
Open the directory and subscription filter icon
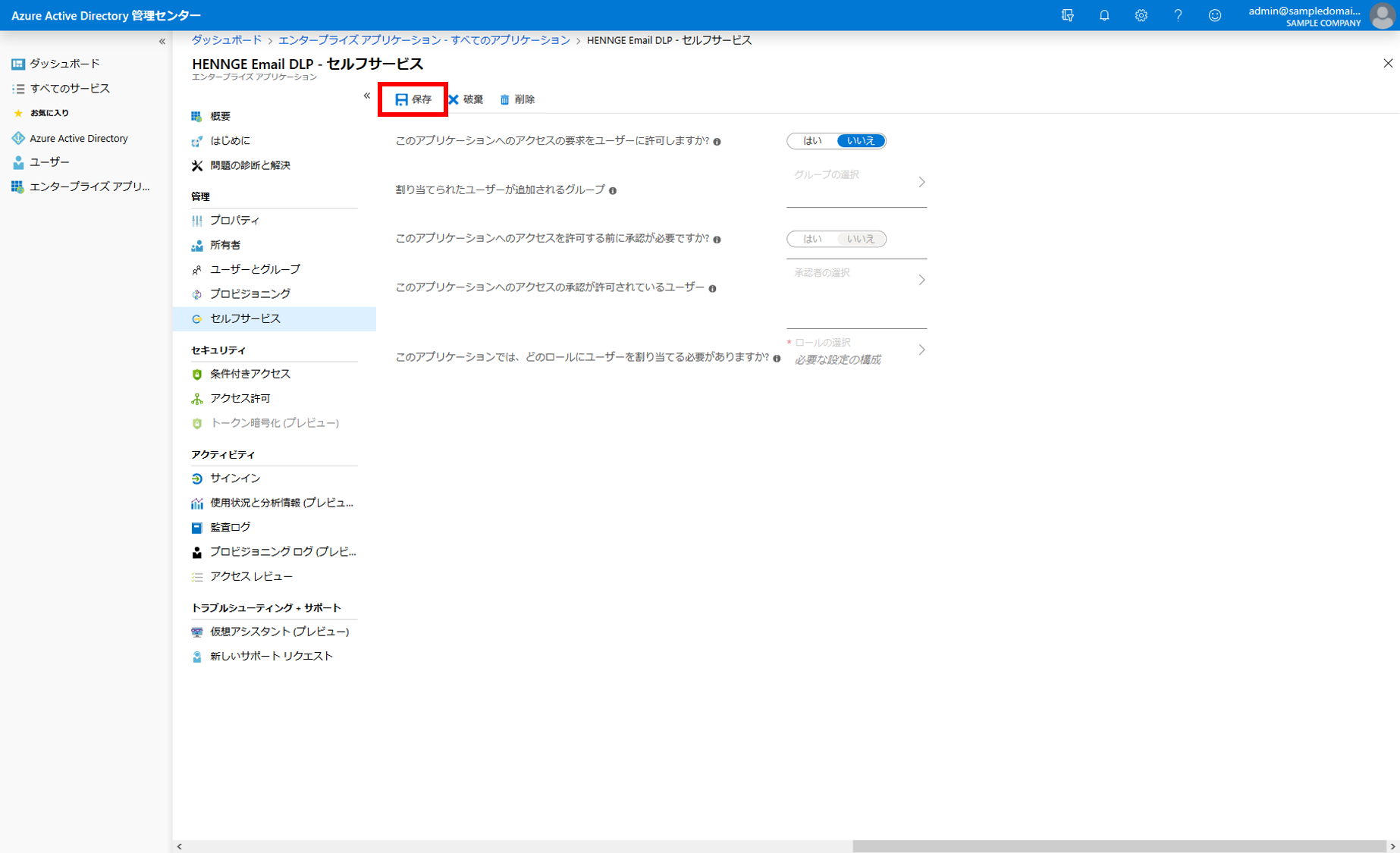click(x=1067, y=15)
